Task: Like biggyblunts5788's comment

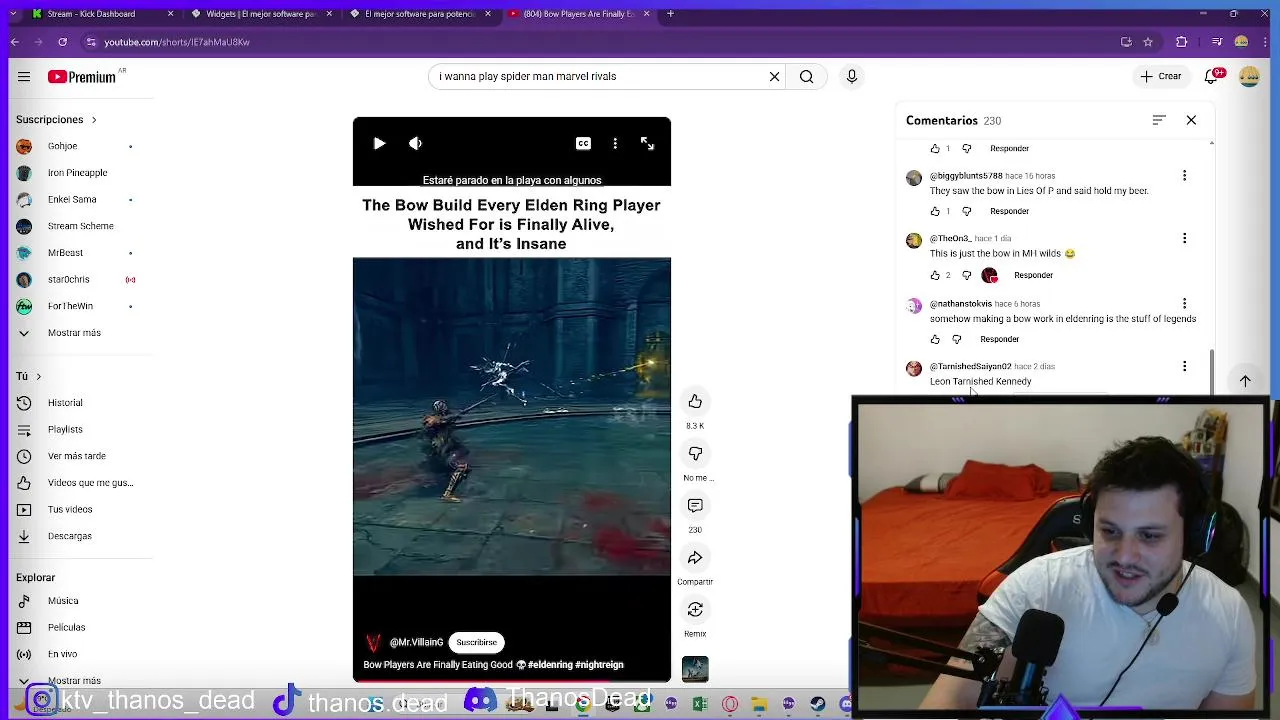Action: pos(935,211)
